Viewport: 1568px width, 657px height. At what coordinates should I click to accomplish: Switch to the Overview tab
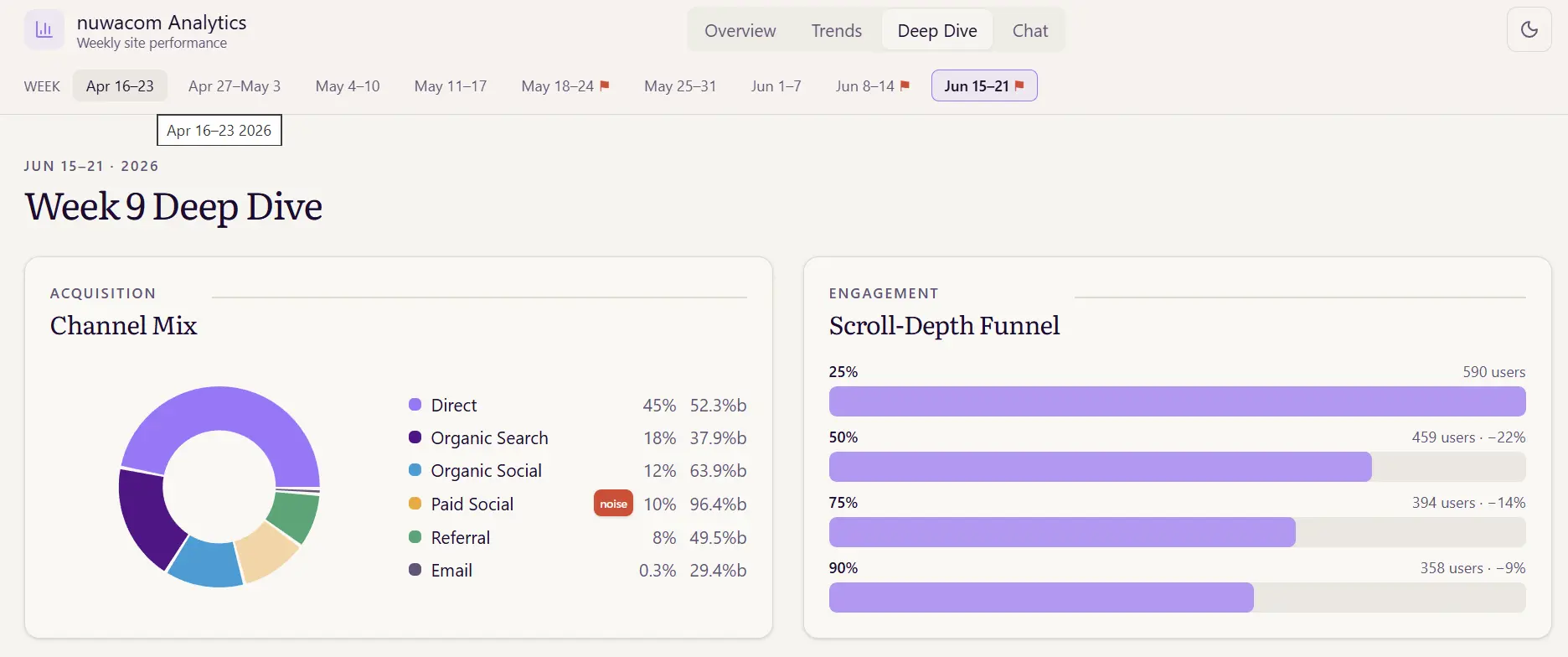pyautogui.click(x=740, y=31)
